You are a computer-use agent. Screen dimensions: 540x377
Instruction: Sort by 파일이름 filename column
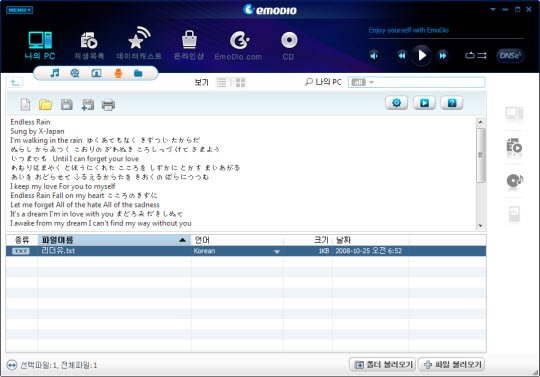(x=114, y=240)
